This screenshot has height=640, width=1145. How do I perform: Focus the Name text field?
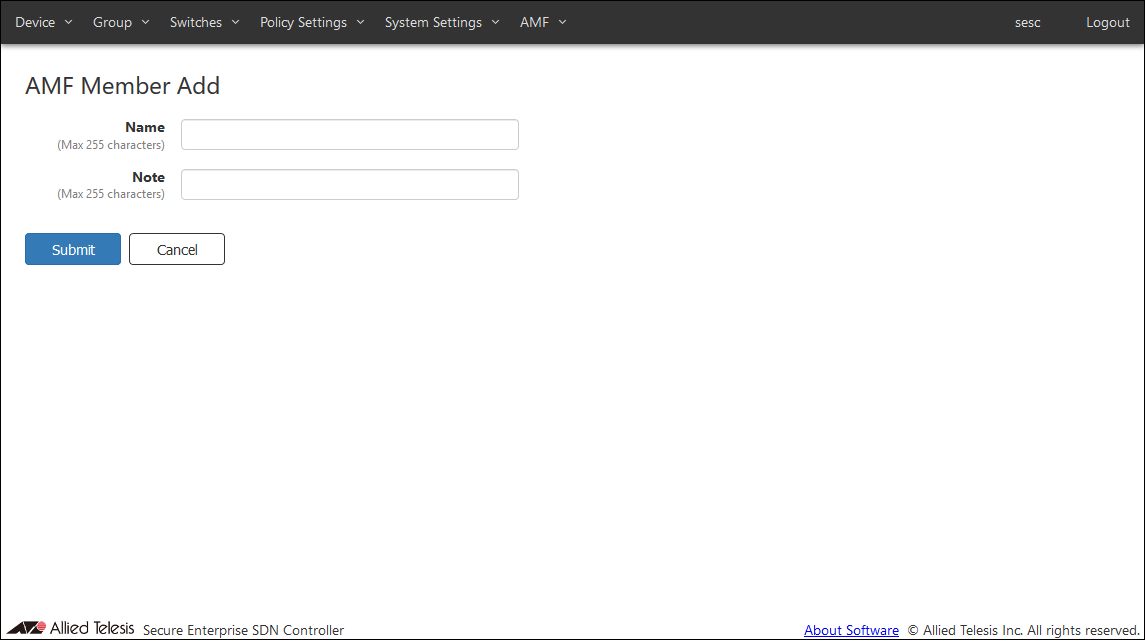pyautogui.click(x=349, y=135)
